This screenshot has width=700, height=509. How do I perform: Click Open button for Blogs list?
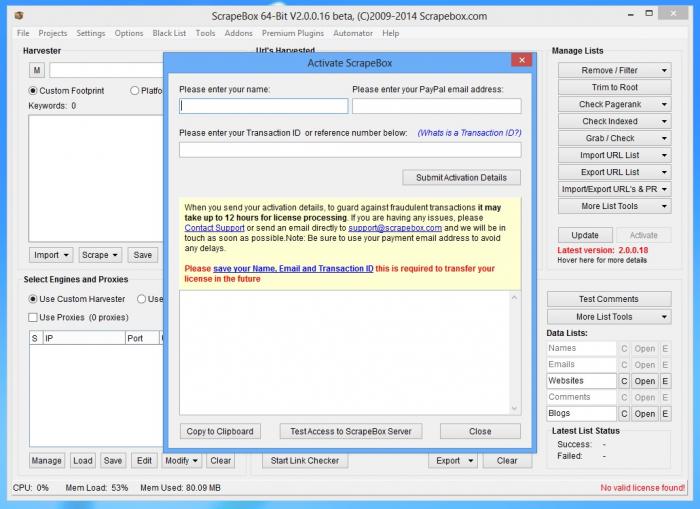coord(645,413)
